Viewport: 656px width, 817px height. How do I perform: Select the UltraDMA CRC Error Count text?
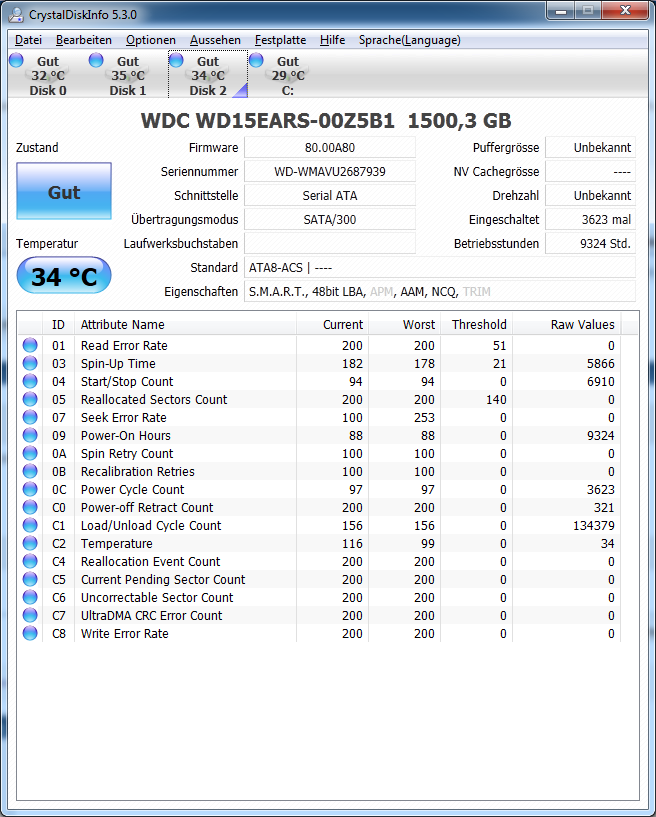click(152, 615)
